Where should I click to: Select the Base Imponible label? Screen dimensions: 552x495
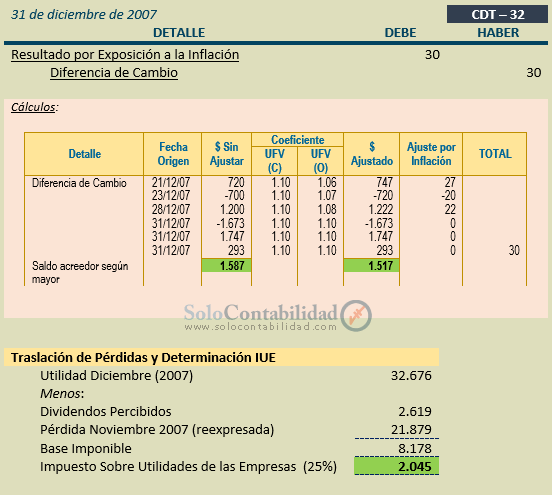(x=86, y=449)
